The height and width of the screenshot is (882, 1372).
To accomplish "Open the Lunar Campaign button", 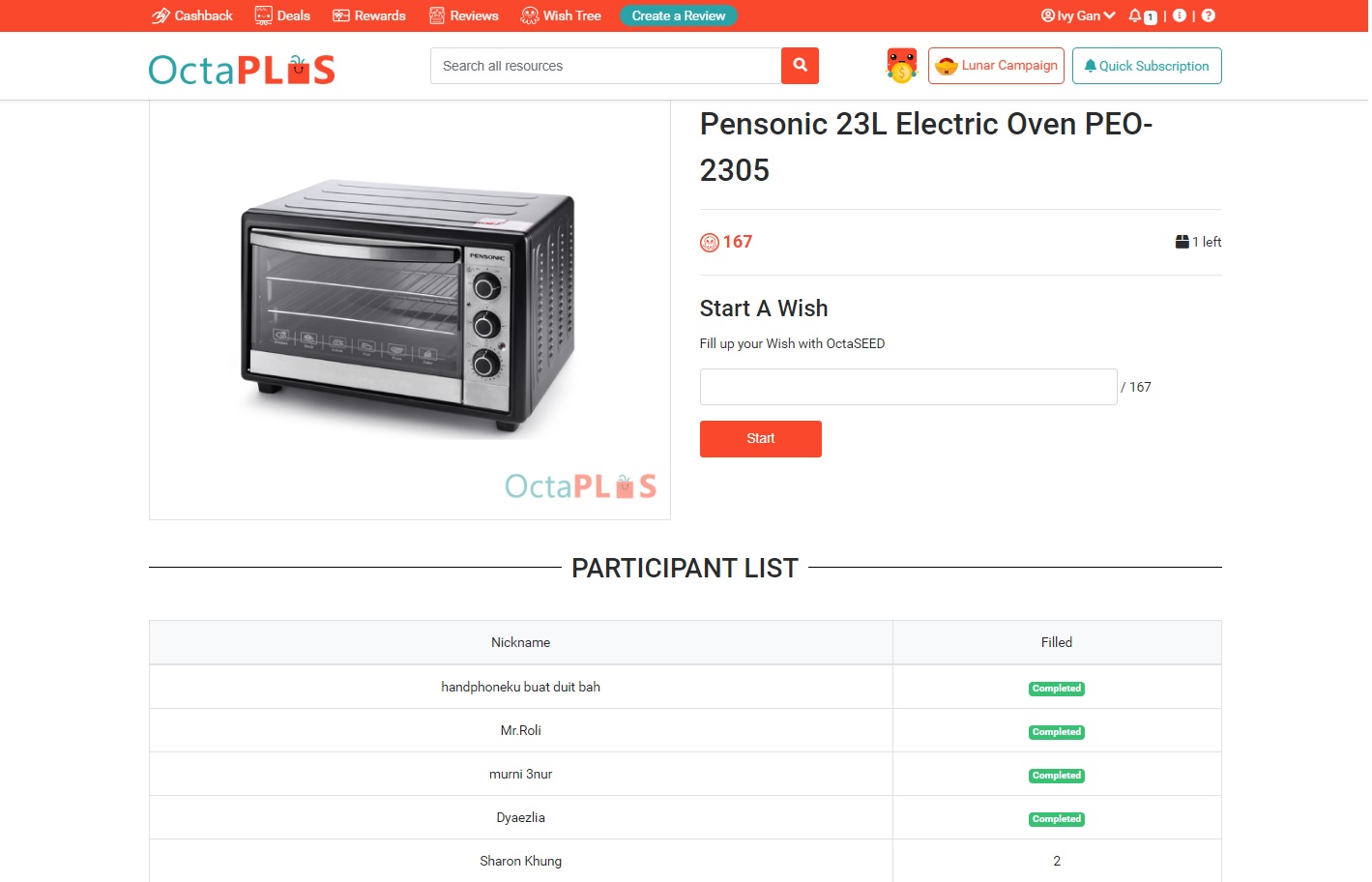I will (x=996, y=66).
